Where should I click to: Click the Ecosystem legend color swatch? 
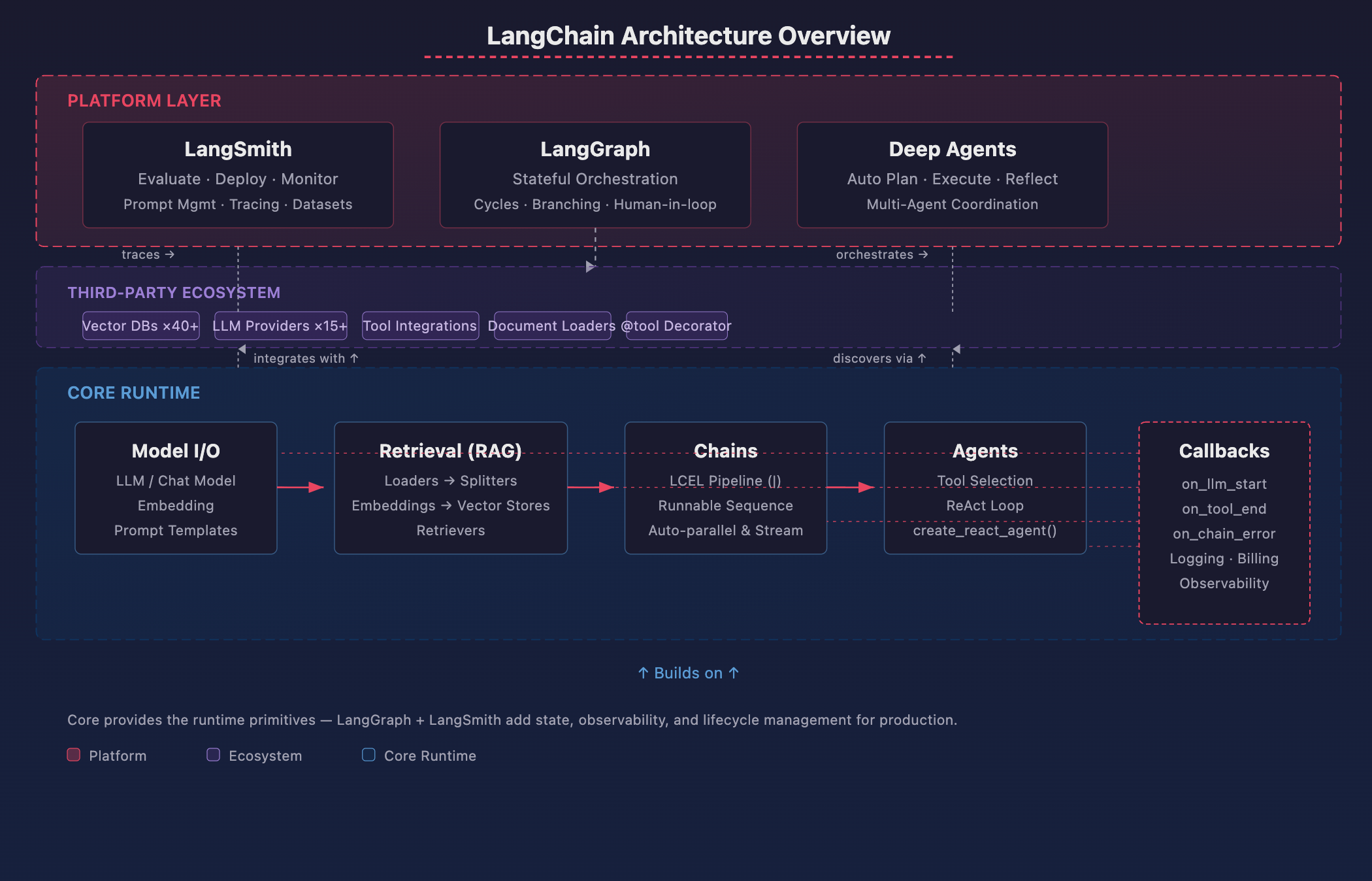pyautogui.click(x=214, y=755)
